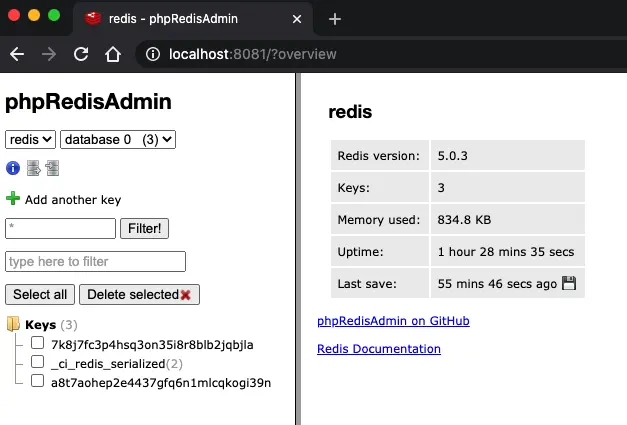Go to the browser home icon
Image resolution: width=627 pixels, height=425 pixels.
click(x=113, y=54)
